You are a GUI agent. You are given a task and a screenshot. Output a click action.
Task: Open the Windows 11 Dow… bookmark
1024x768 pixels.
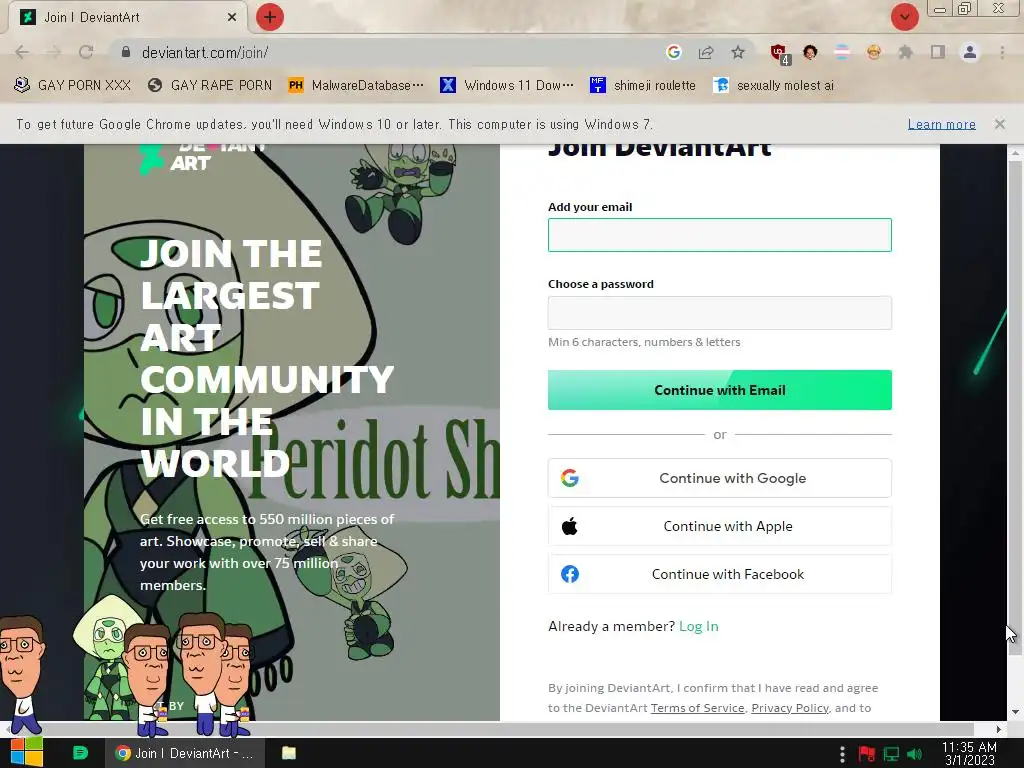pyautogui.click(x=507, y=86)
